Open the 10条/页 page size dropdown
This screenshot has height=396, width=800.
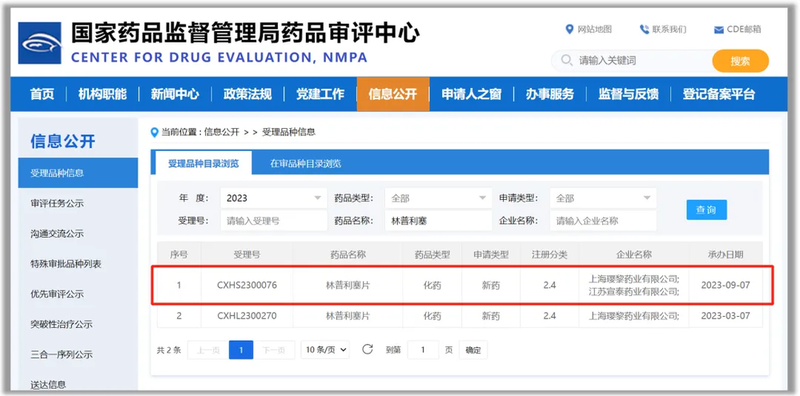pyautogui.click(x=325, y=350)
